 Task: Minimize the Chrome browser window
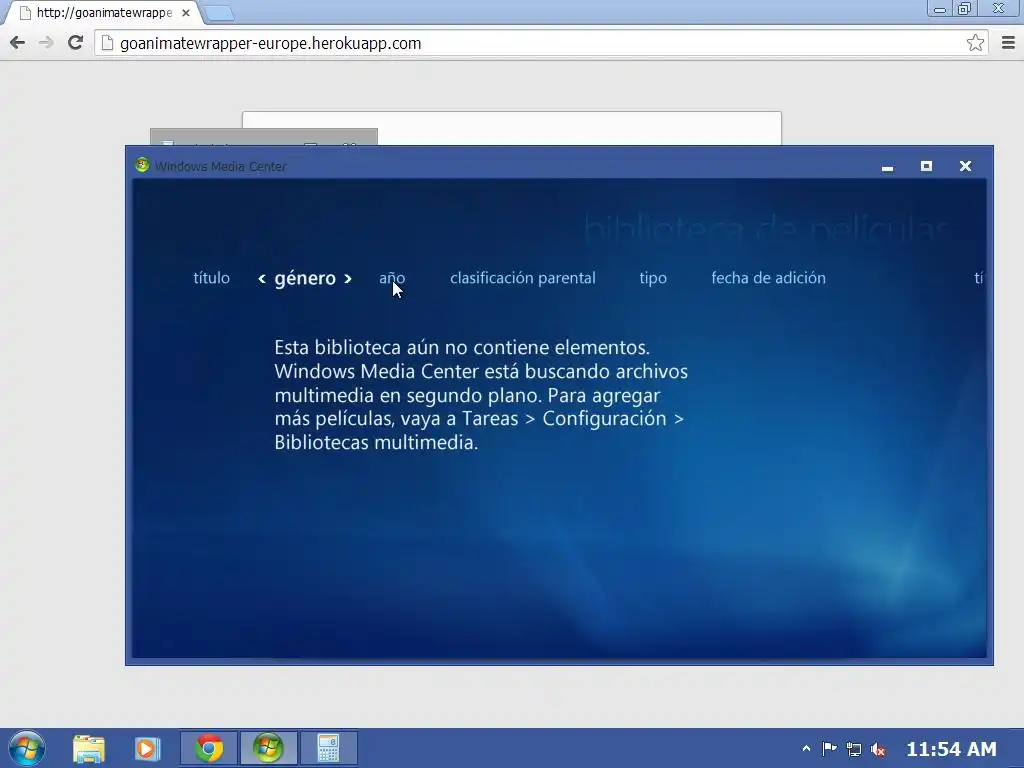[x=940, y=9]
